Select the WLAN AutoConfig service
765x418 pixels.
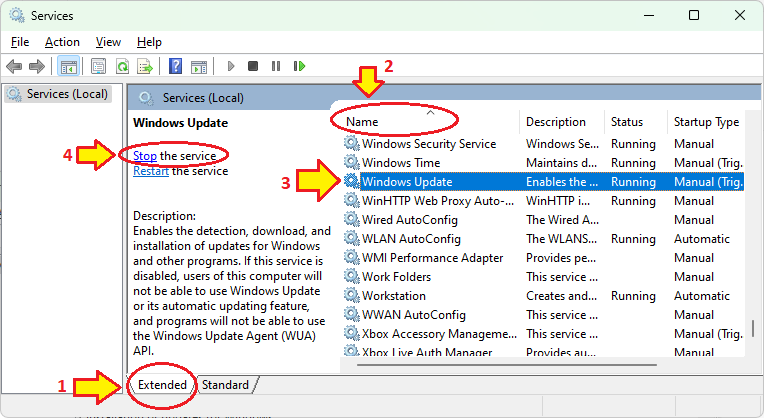click(411, 239)
